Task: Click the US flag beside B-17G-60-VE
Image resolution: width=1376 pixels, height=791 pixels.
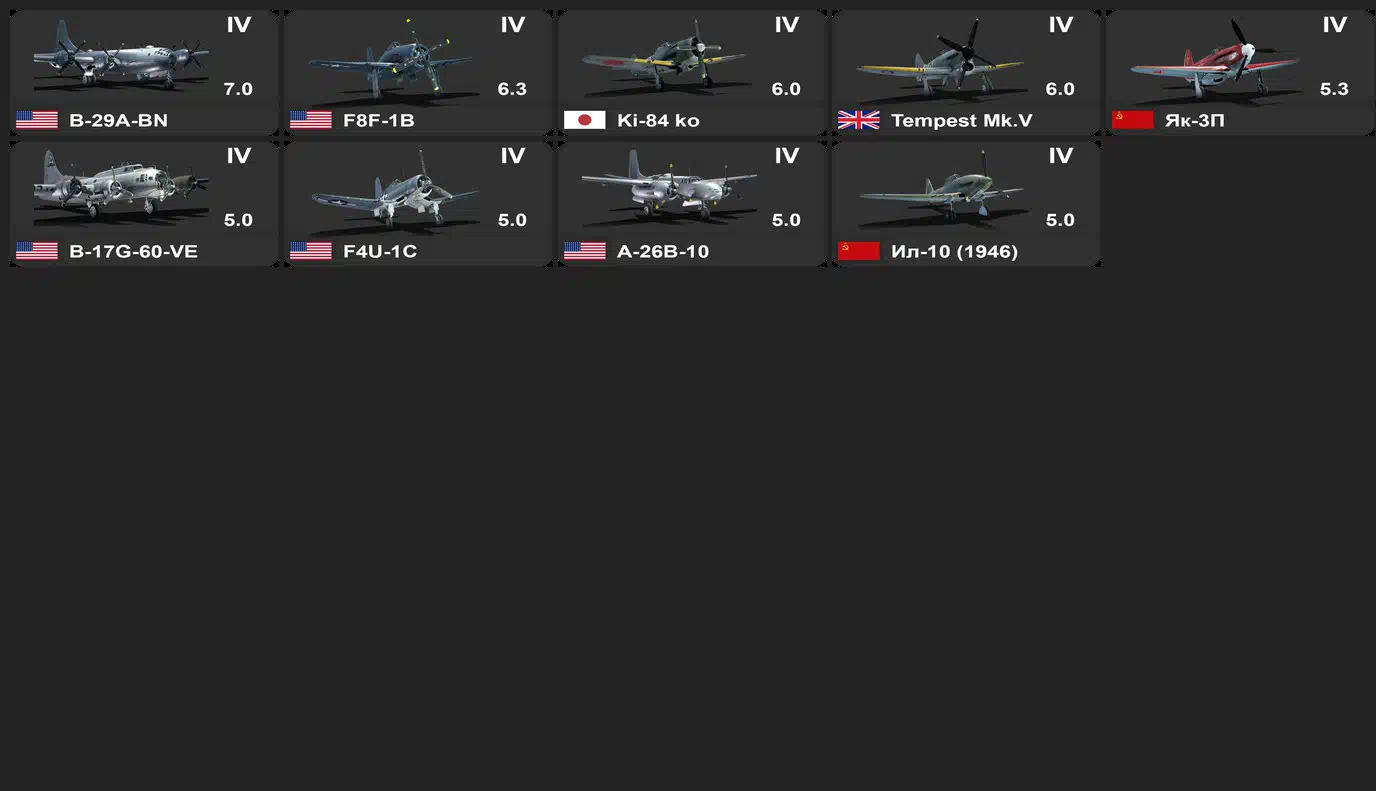Action: (x=37, y=251)
